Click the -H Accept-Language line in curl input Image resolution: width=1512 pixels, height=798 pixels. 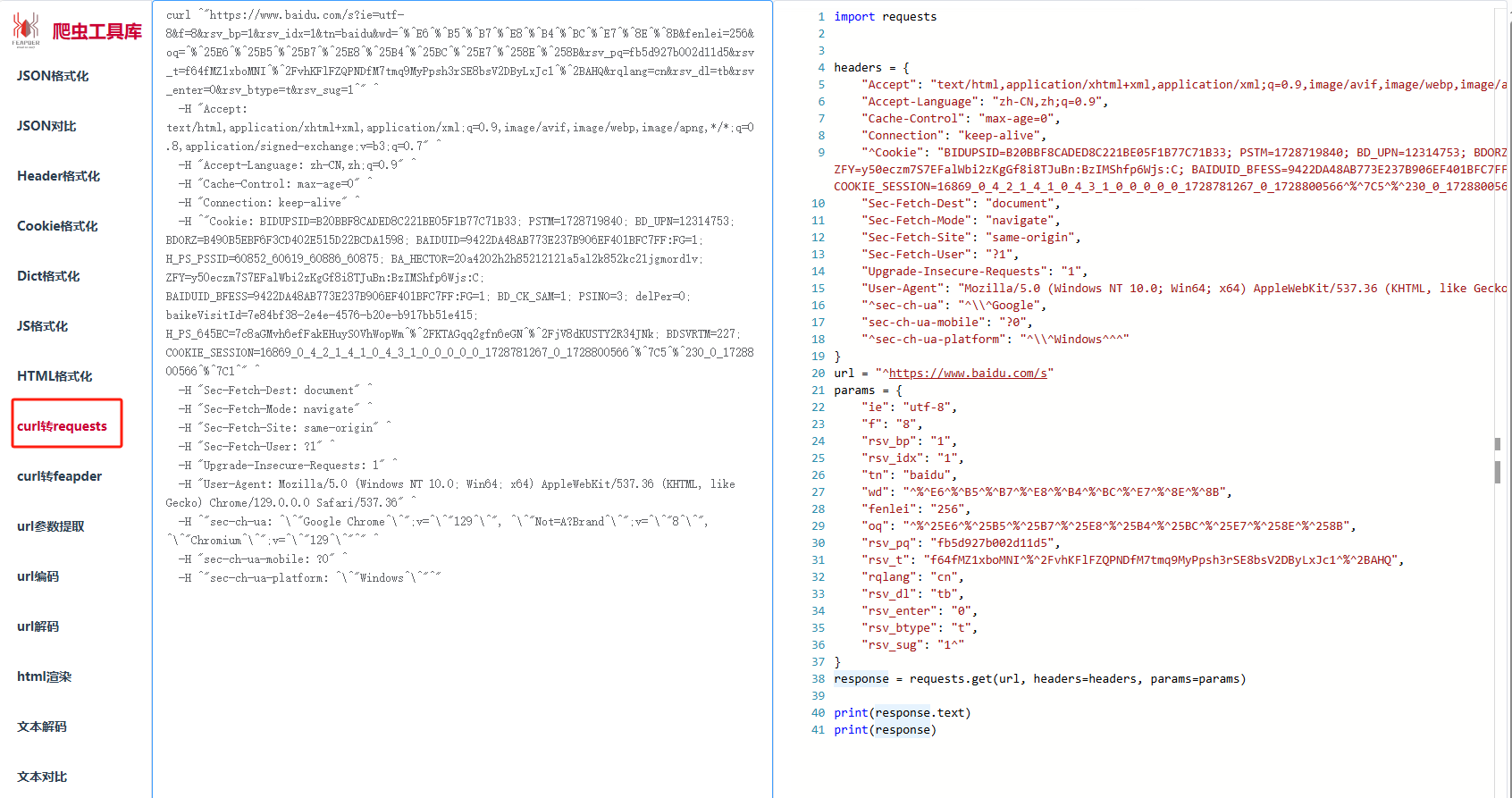297,165
